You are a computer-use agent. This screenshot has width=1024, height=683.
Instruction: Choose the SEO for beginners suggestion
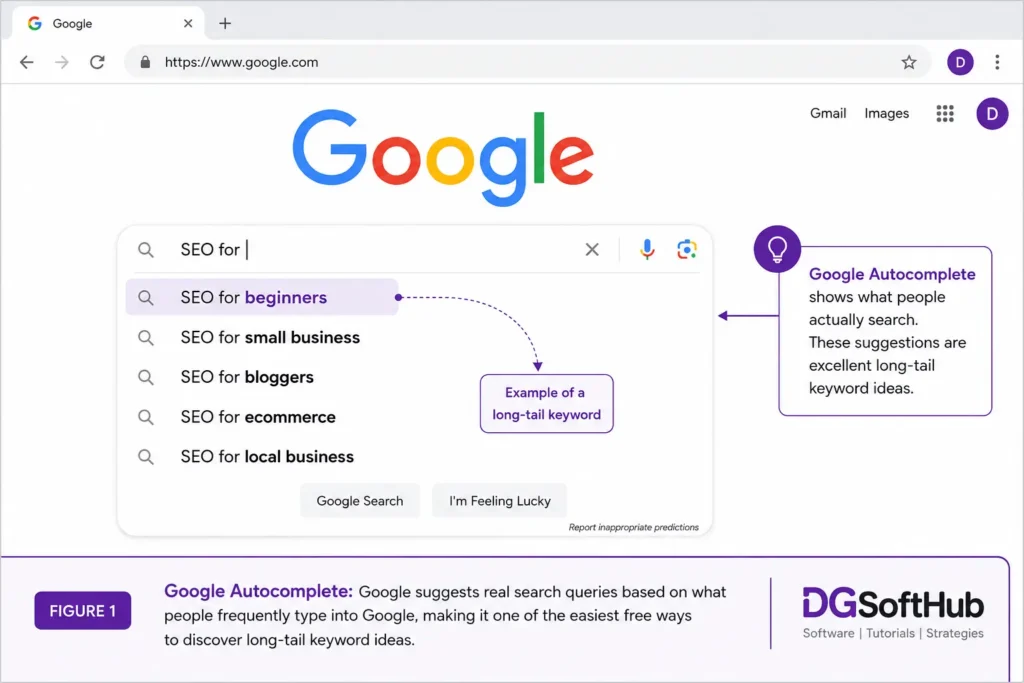(x=262, y=297)
